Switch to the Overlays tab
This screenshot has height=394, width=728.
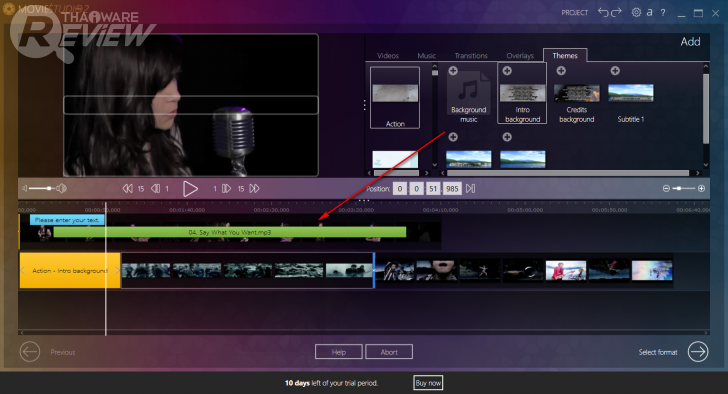click(520, 56)
